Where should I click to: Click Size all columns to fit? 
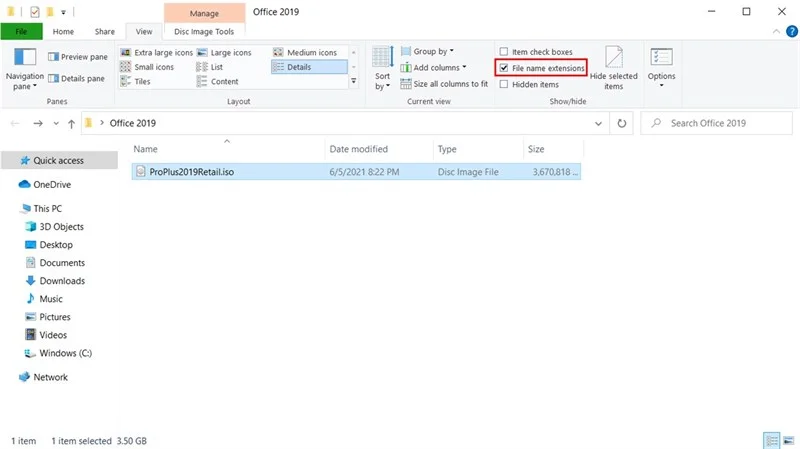(444, 84)
